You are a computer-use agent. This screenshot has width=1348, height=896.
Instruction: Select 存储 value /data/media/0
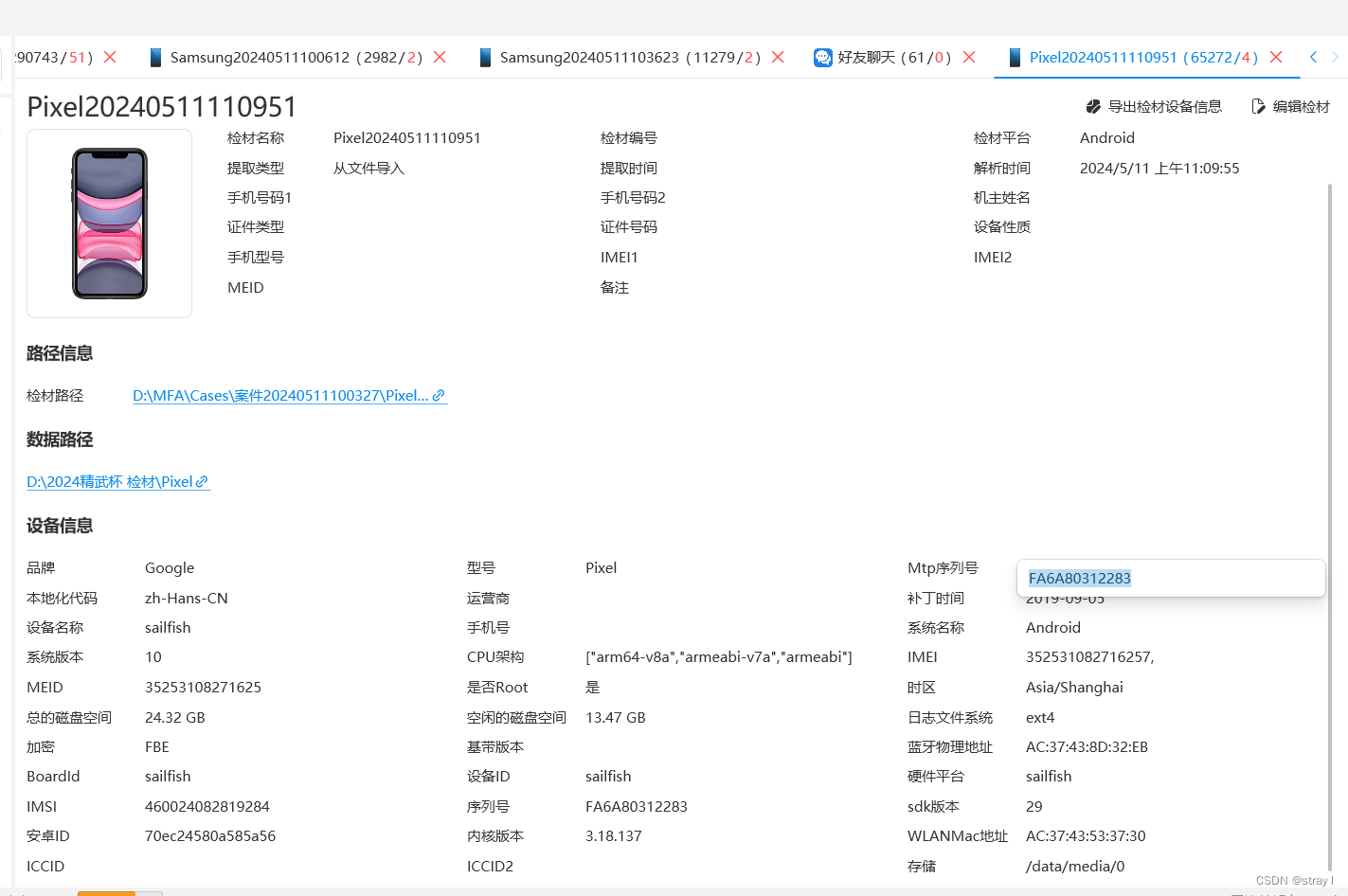pos(1075,867)
